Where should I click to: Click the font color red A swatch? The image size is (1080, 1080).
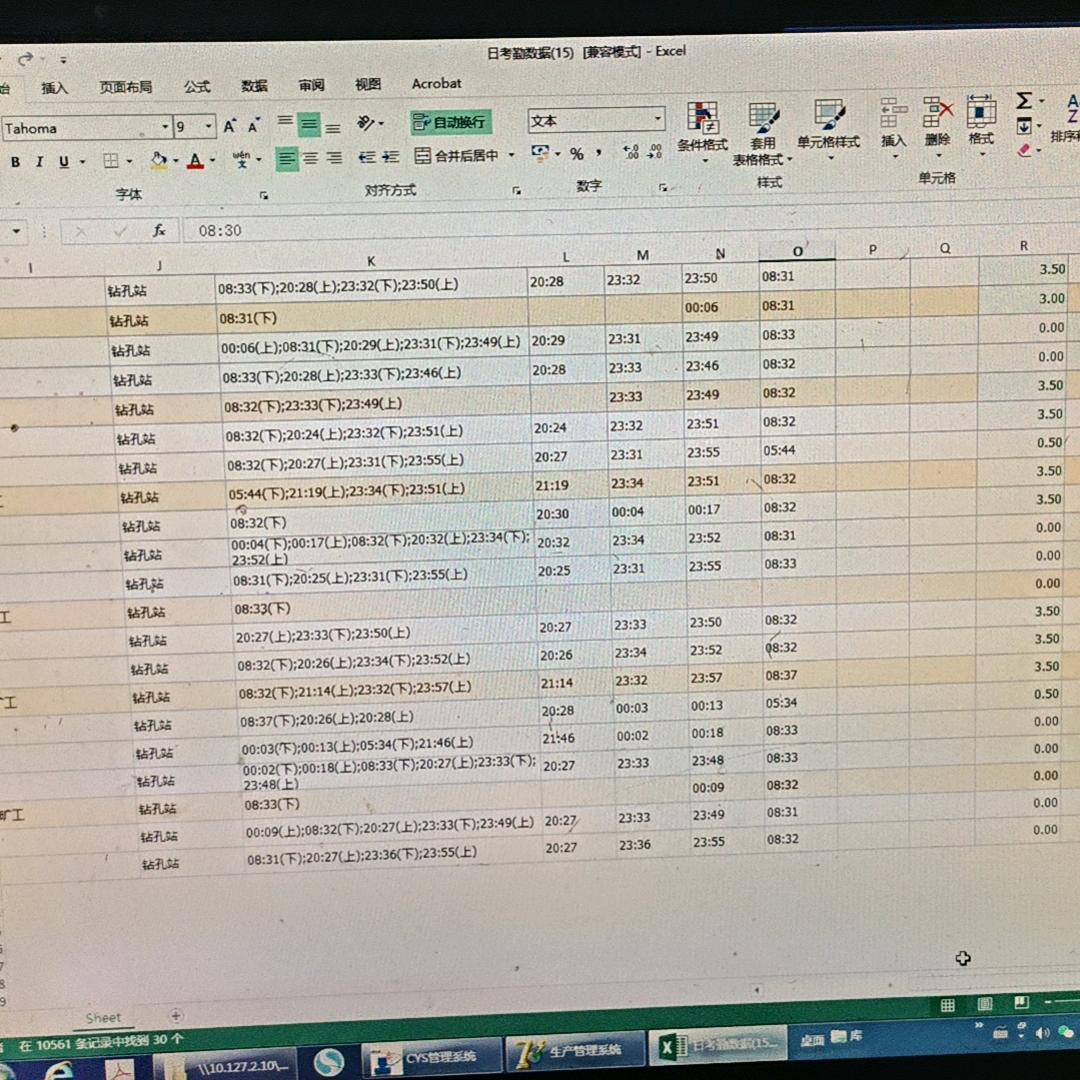point(195,160)
